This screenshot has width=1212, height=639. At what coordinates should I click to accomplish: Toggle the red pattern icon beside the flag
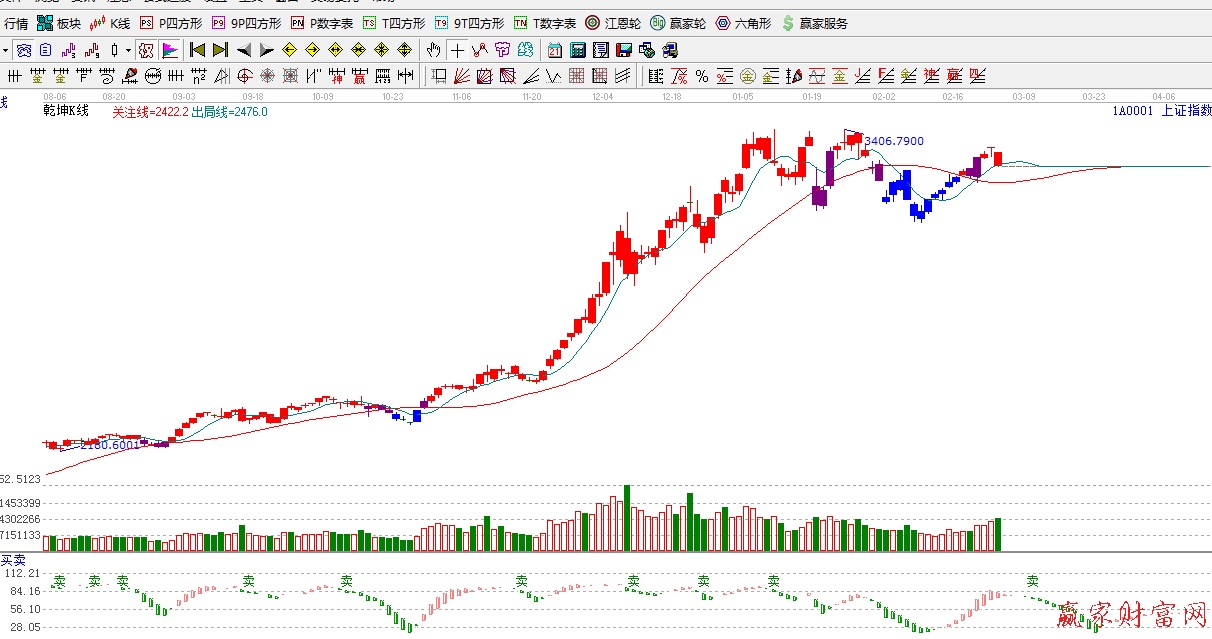[146, 50]
